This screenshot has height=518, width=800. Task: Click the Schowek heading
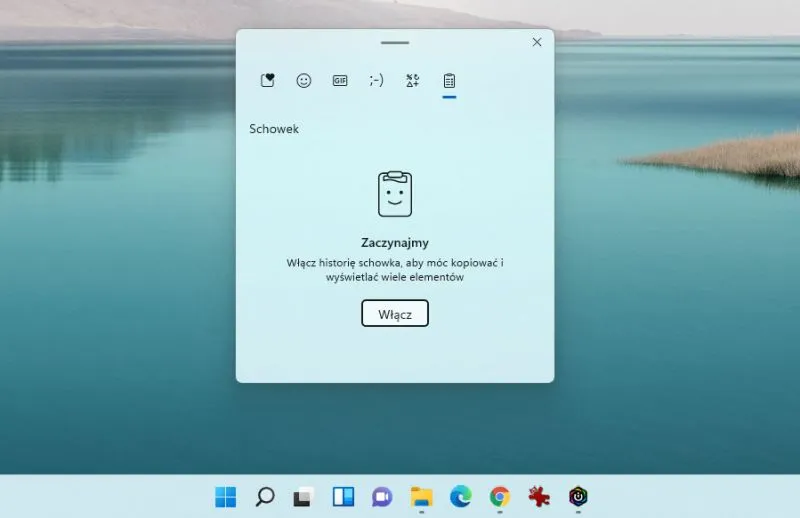274,129
